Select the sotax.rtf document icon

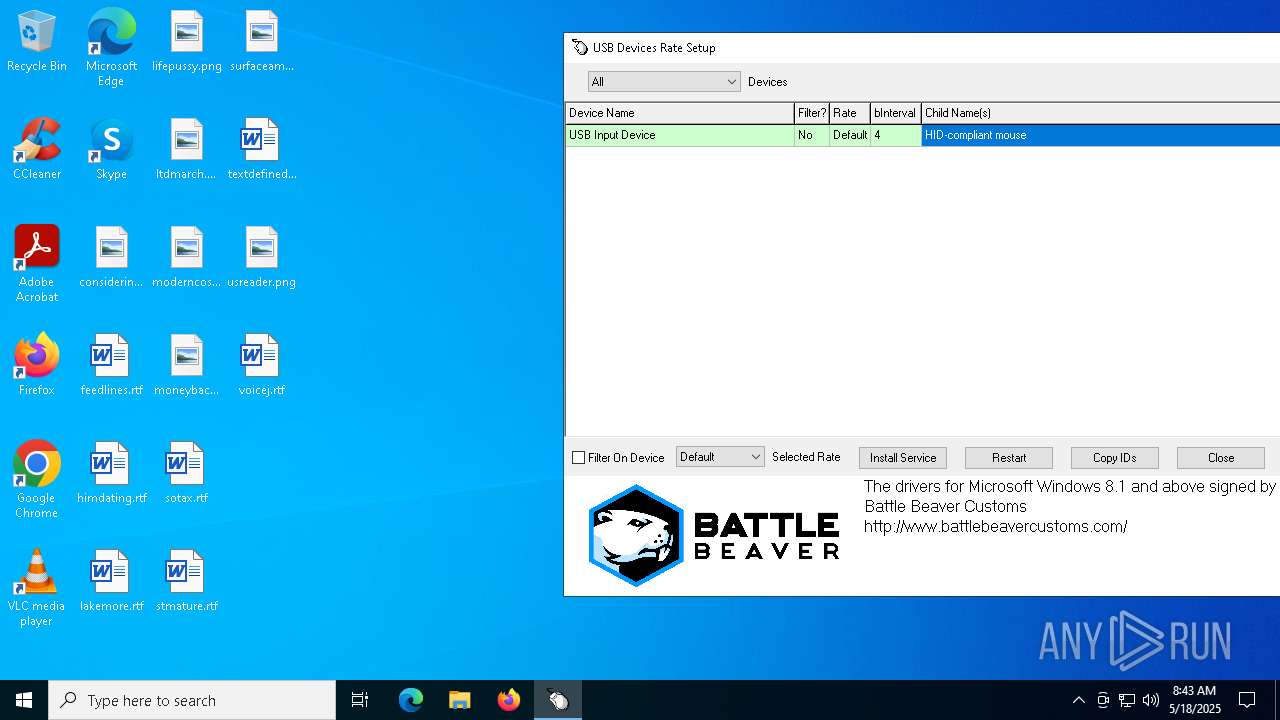point(186,474)
